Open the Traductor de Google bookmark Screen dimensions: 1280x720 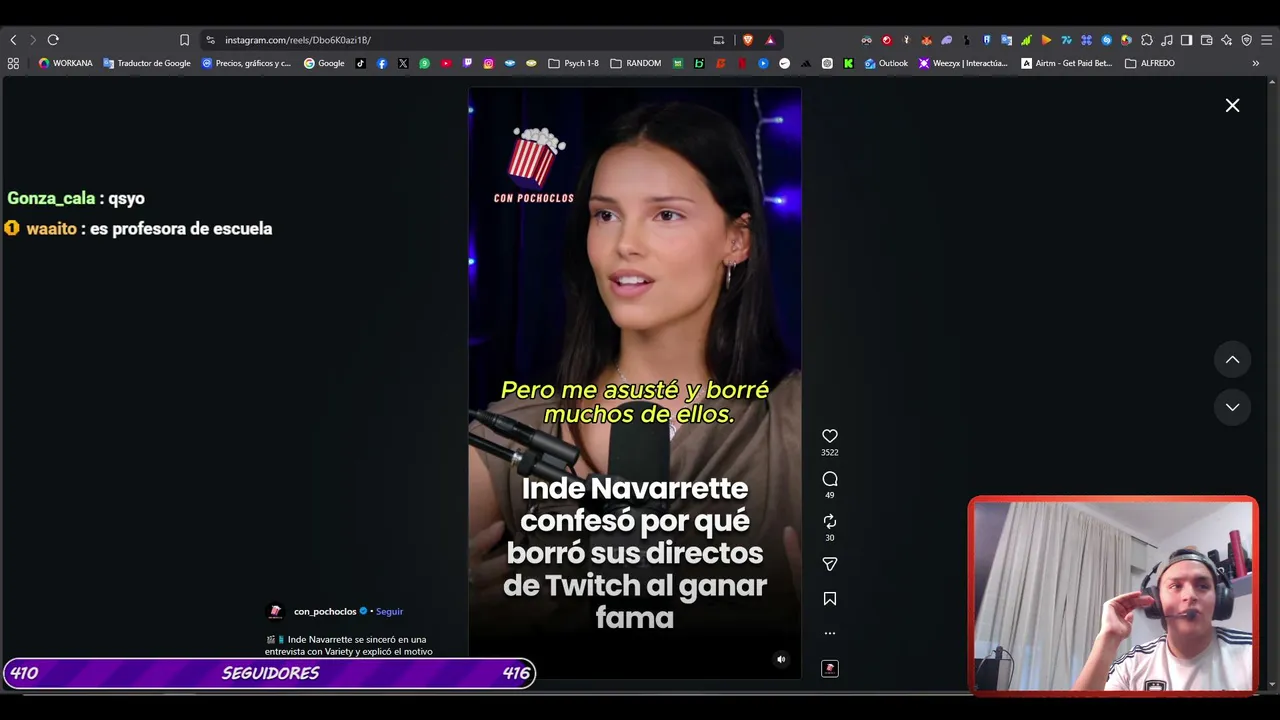tap(147, 63)
